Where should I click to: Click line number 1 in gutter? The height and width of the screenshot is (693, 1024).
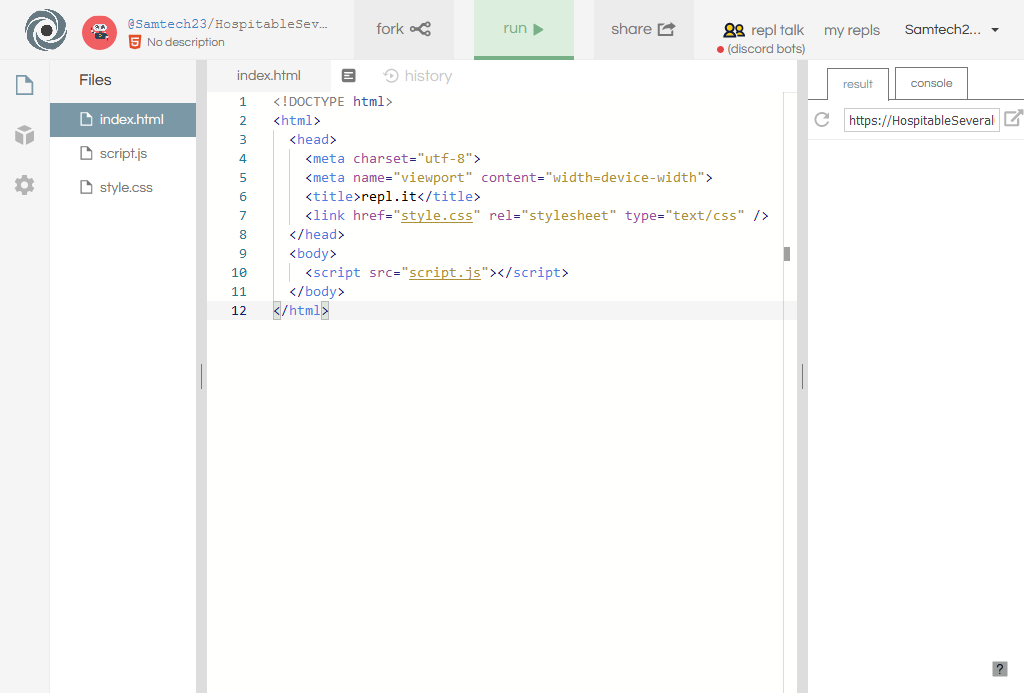pos(242,101)
